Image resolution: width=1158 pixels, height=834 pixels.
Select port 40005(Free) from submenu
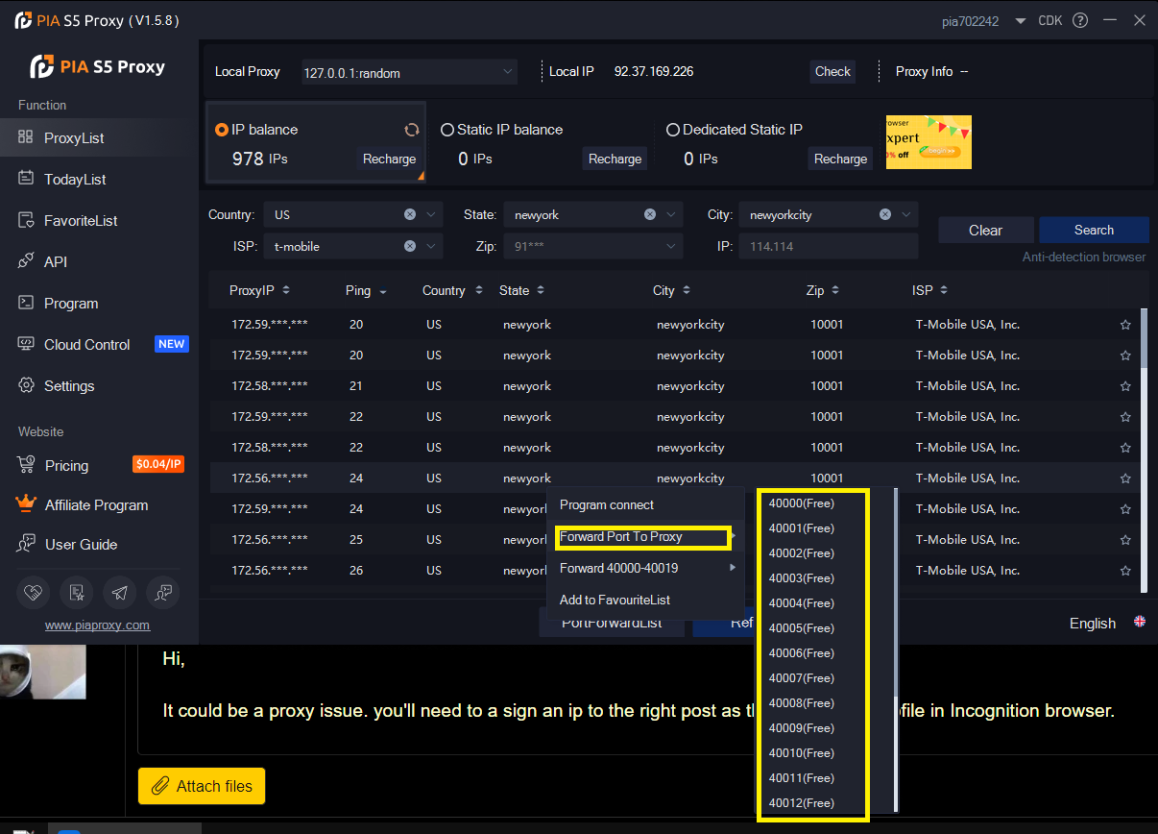[801, 628]
